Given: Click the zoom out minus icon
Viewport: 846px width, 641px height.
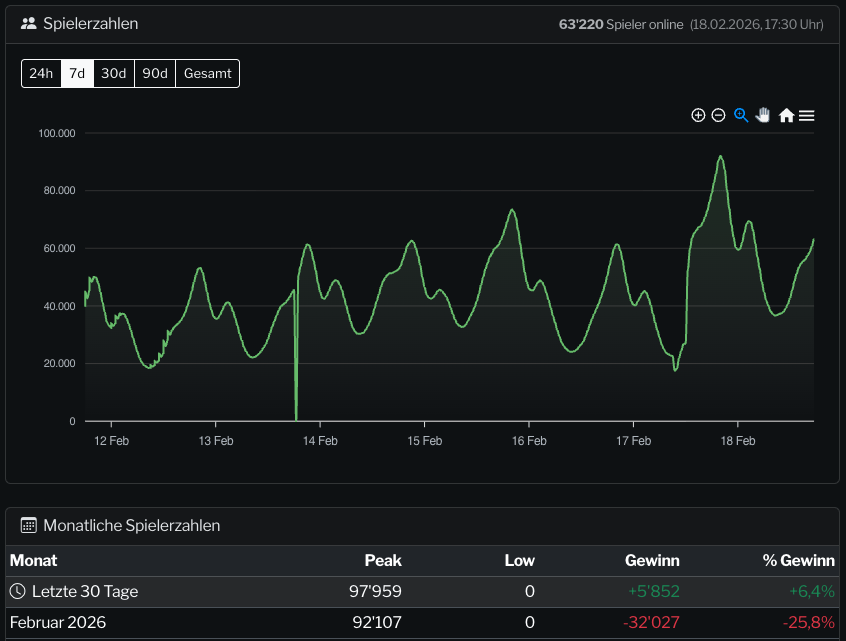Looking at the screenshot, I should [718, 115].
